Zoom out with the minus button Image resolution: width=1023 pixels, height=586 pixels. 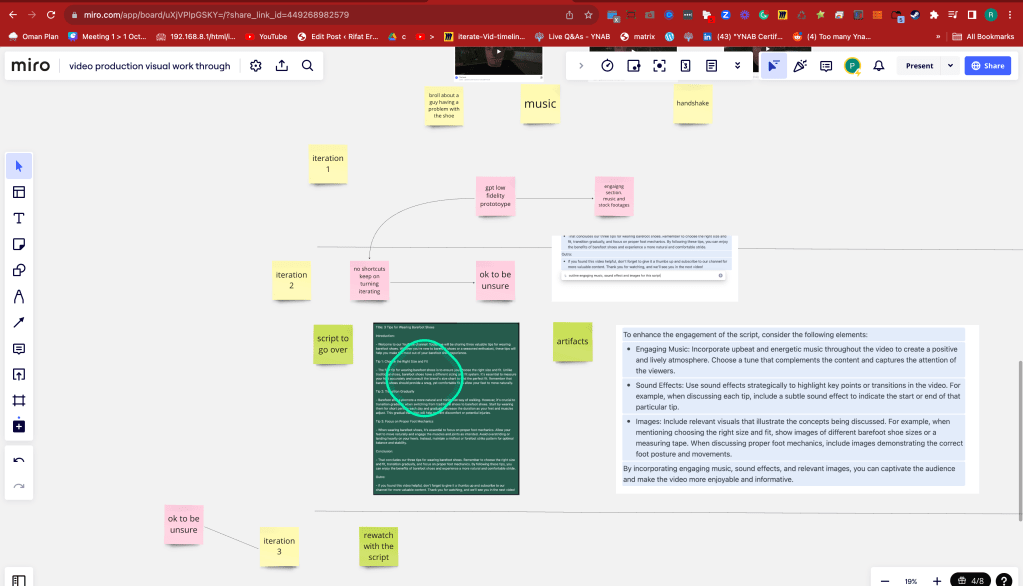(x=885, y=581)
